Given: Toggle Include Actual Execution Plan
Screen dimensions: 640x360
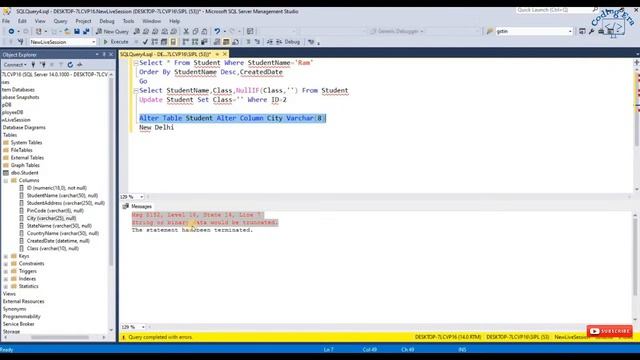Looking at the screenshot, I should coord(186,42).
